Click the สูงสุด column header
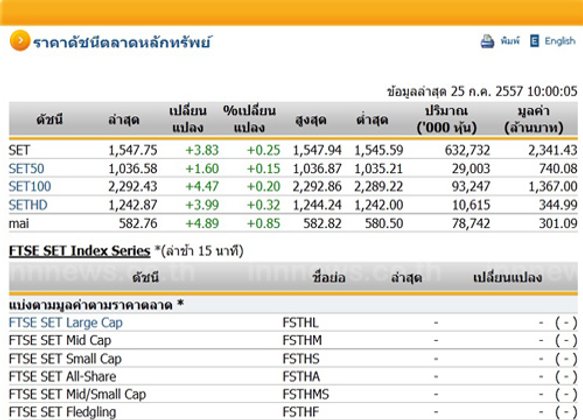Screen dimensions: 583x420 pos(311,120)
